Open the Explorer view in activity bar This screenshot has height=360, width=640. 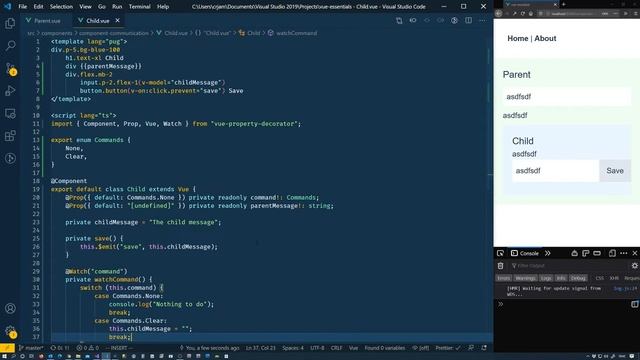[x=10, y=23]
